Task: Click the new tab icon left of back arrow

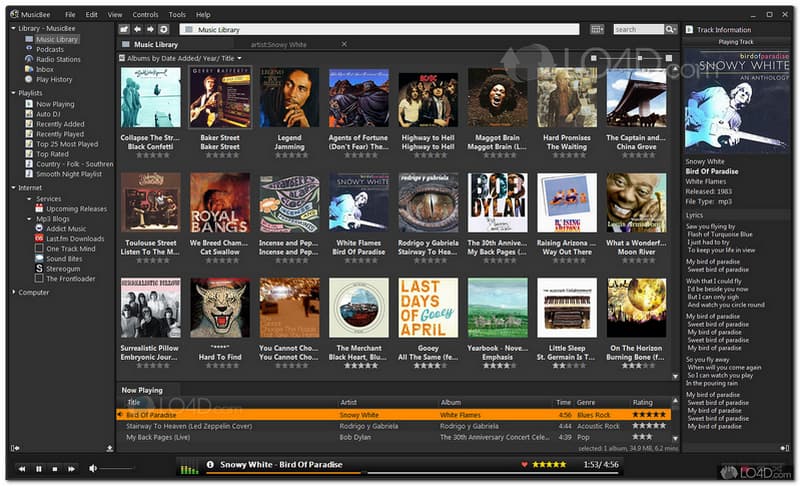Action: [x=124, y=29]
